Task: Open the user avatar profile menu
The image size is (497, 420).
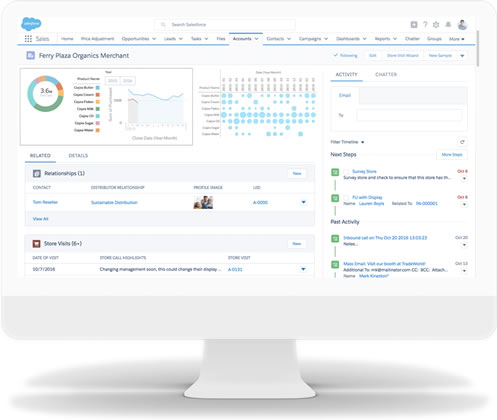Action: click(x=462, y=24)
